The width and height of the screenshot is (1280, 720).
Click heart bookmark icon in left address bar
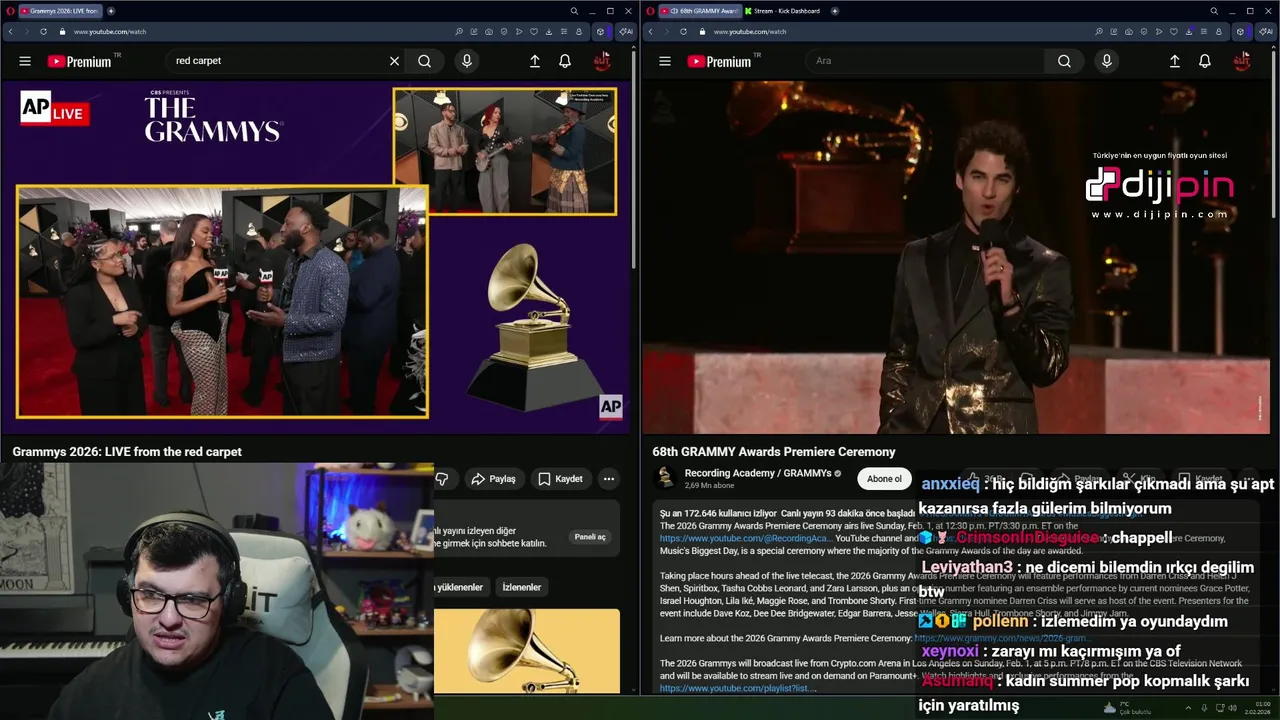(x=534, y=31)
